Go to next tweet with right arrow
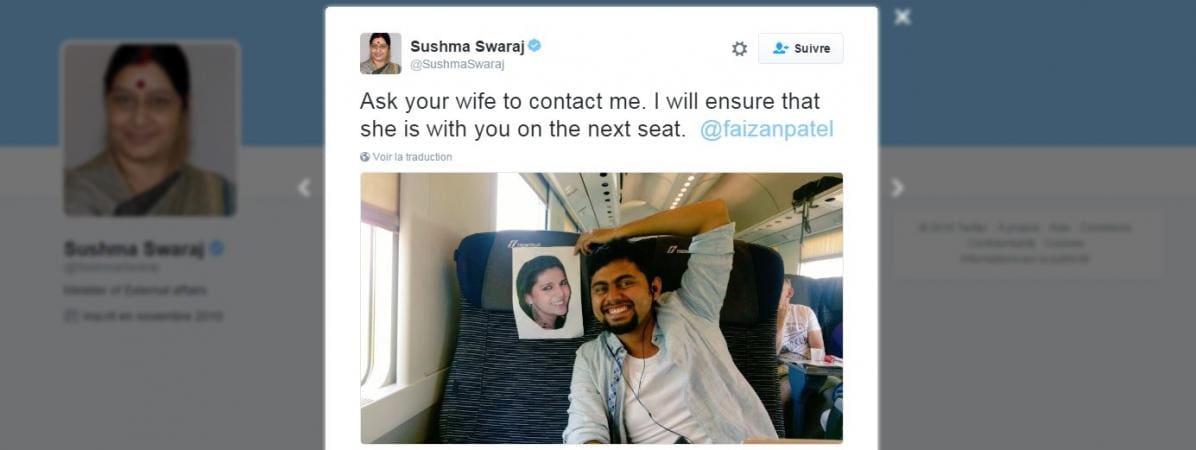Image resolution: width=1196 pixels, height=450 pixels. [x=897, y=188]
